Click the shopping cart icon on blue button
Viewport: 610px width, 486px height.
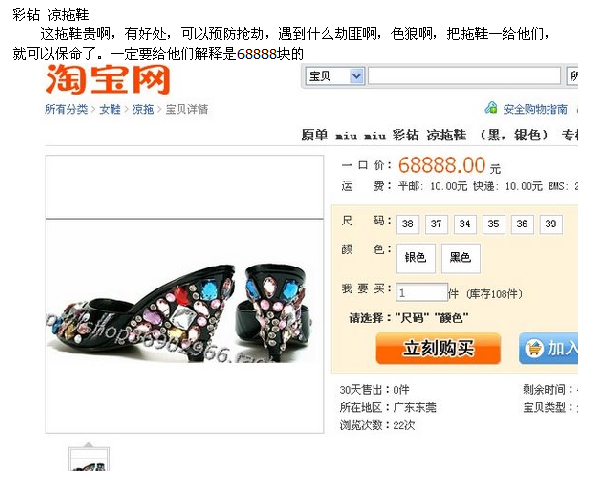pos(534,348)
